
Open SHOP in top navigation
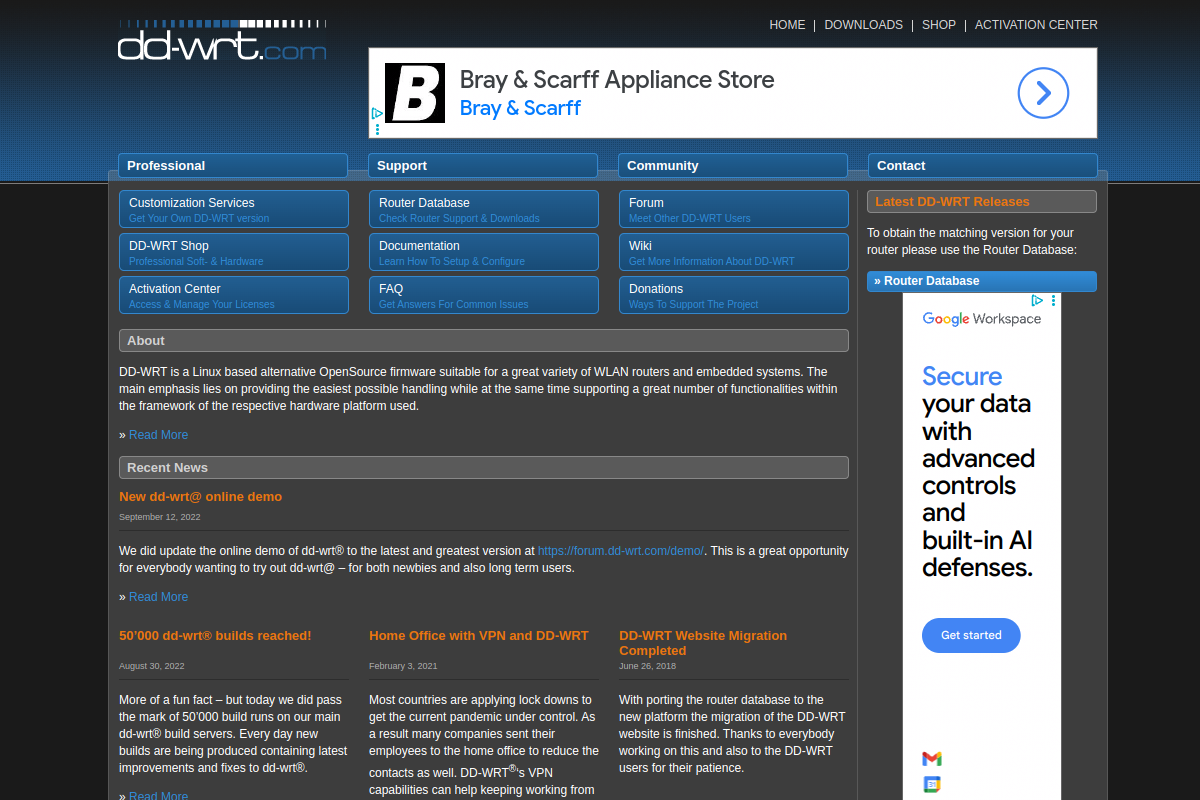pyautogui.click(x=939, y=25)
